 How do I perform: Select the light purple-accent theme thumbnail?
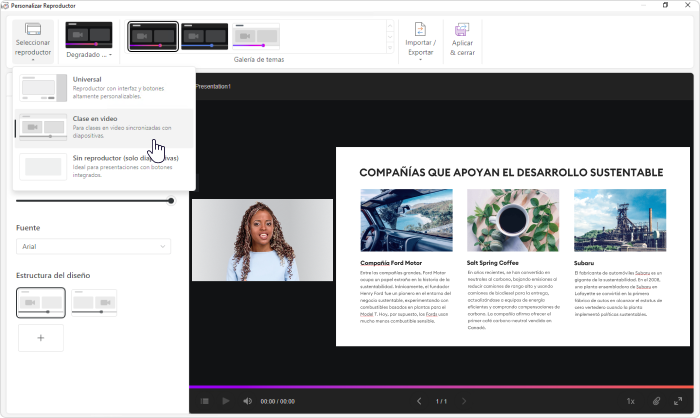256,36
